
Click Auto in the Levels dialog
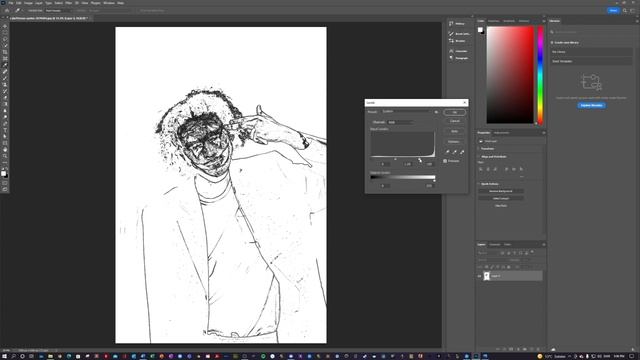(x=454, y=131)
